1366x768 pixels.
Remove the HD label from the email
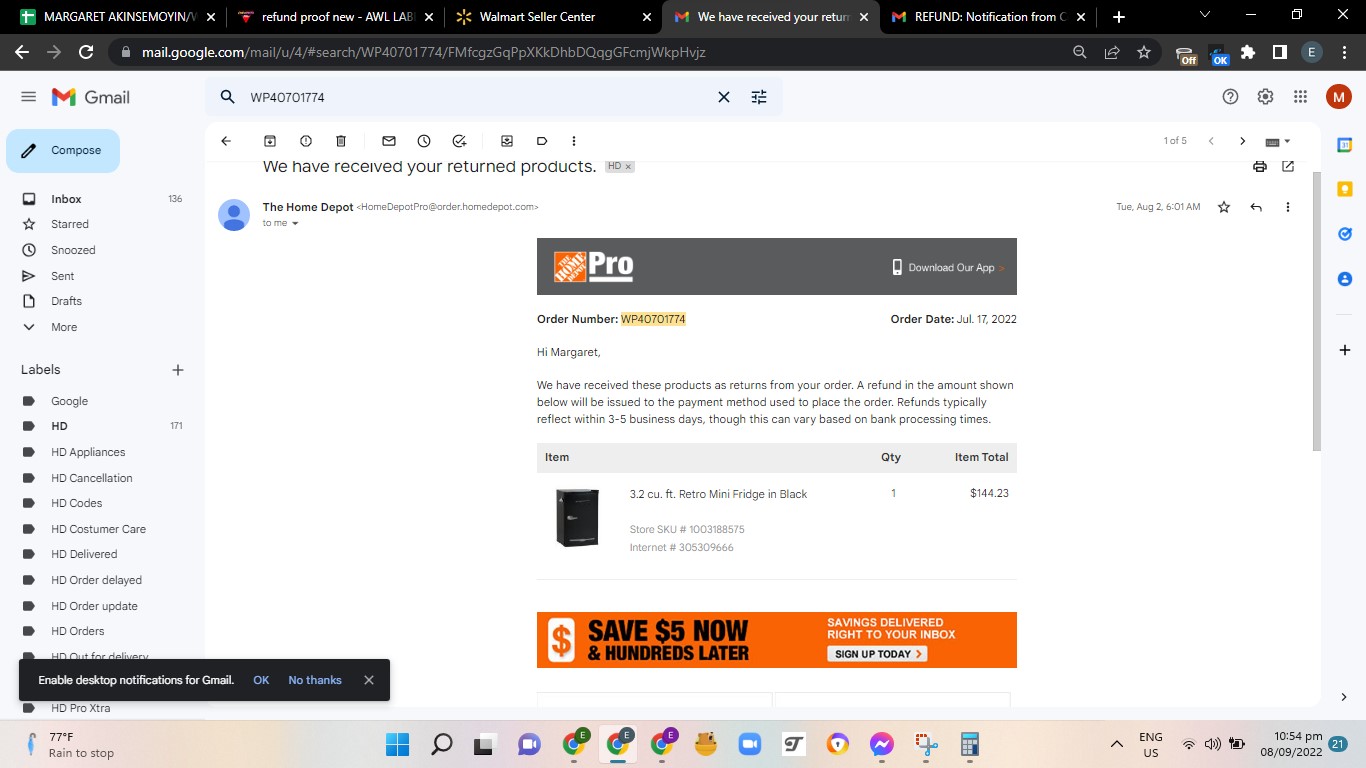click(x=628, y=167)
